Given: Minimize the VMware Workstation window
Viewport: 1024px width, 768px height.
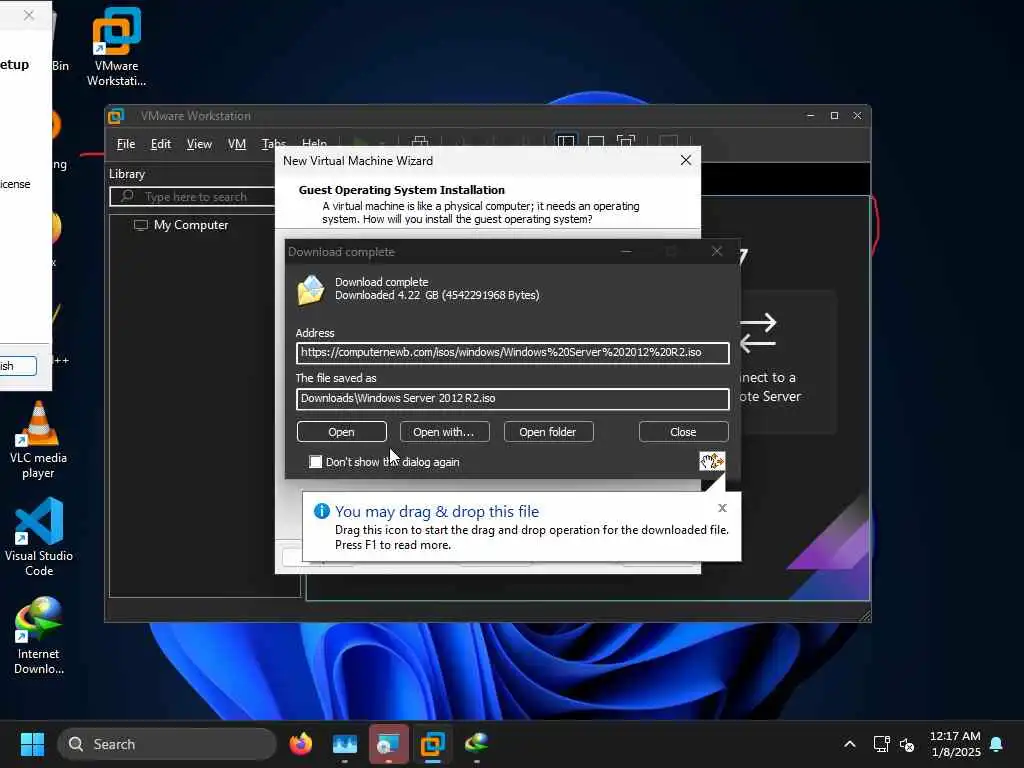Looking at the screenshot, I should pos(810,116).
